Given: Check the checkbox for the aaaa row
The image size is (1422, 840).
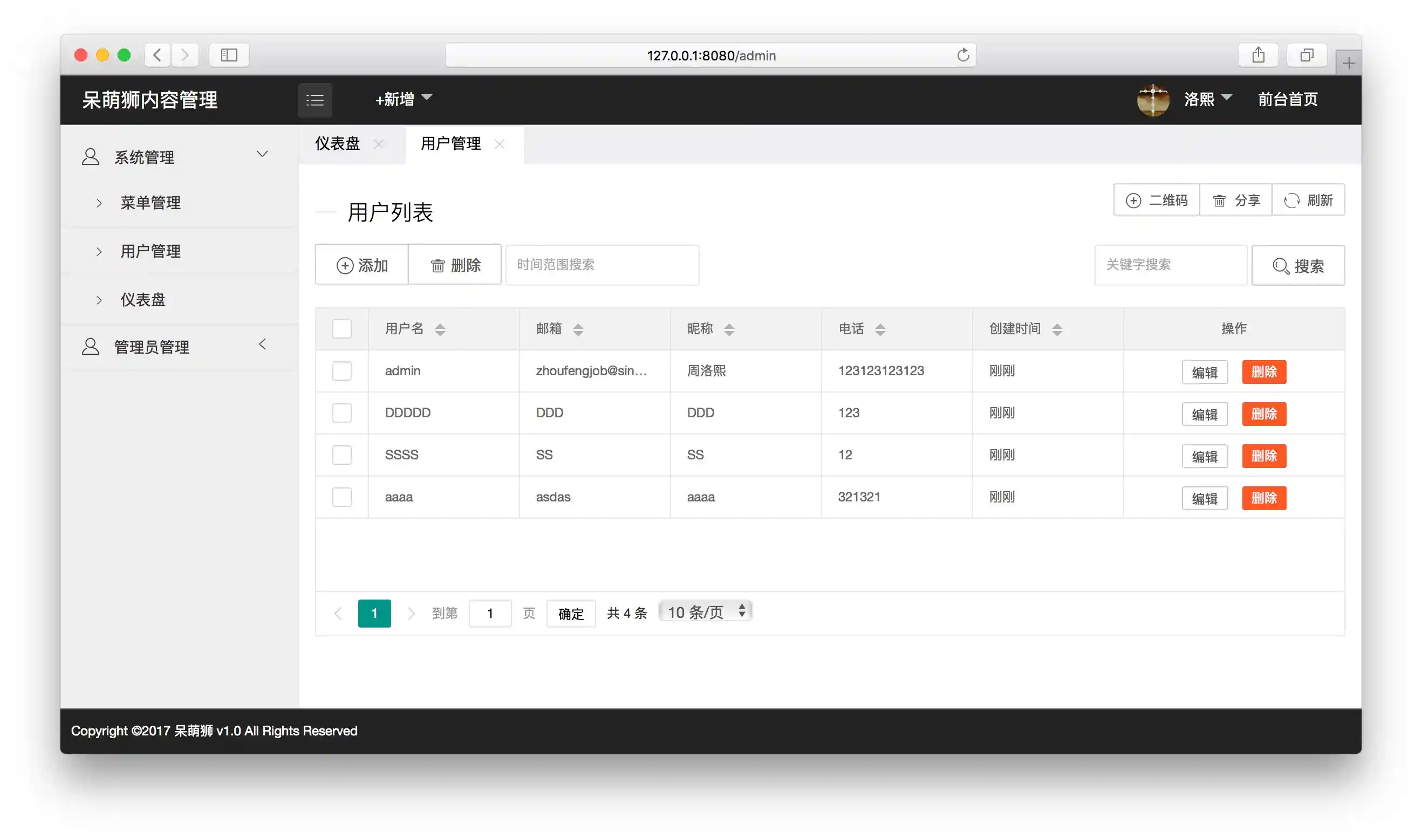Looking at the screenshot, I should point(341,497).
